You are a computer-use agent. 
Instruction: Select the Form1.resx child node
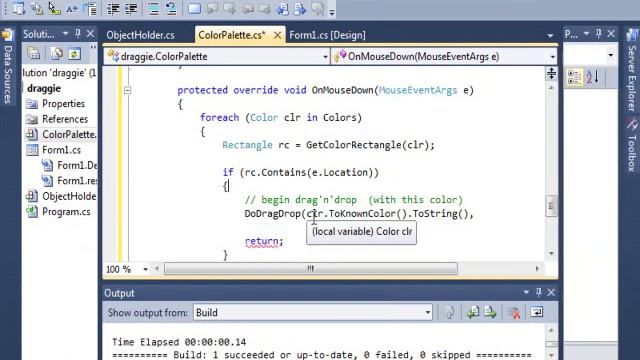pyautogui.click(x=77, y=181)
